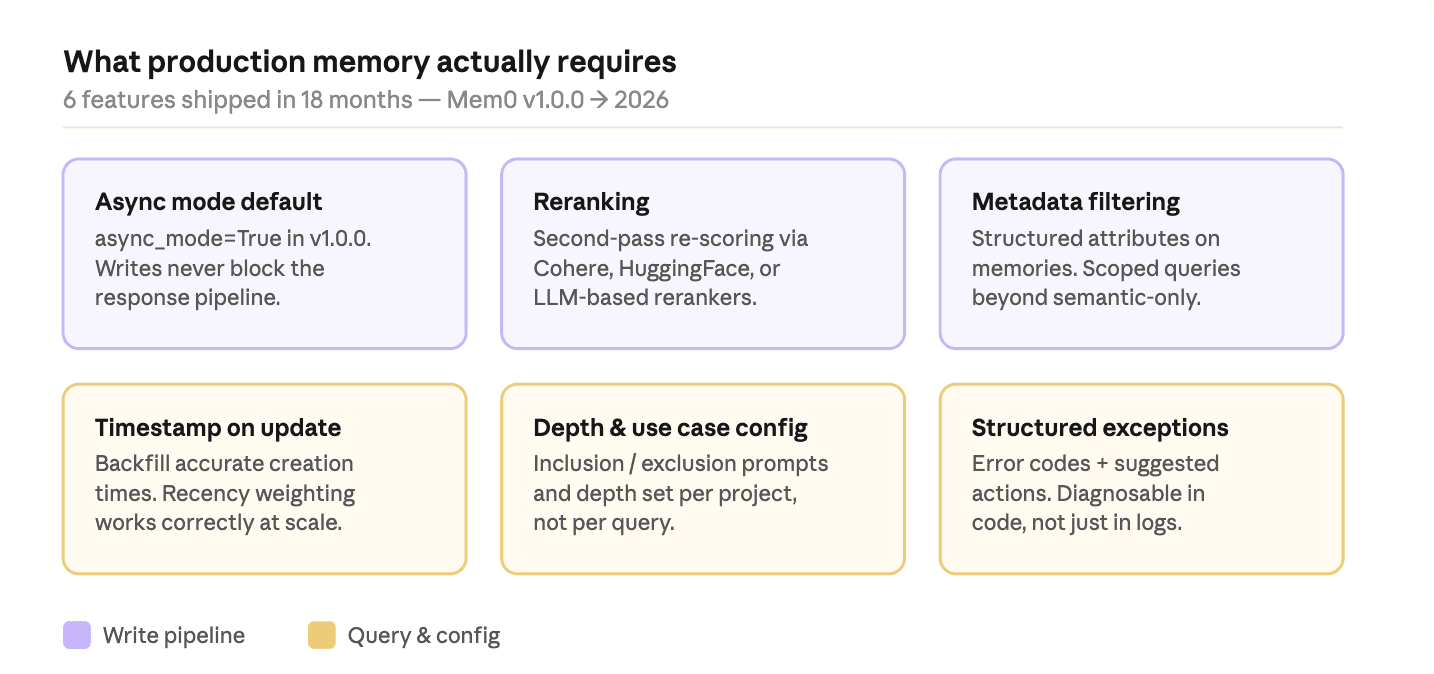The height and width of the screenshot is (674, 1434).
Task: Click 'works correctly at scale.' text line
Action: [218, 523]
